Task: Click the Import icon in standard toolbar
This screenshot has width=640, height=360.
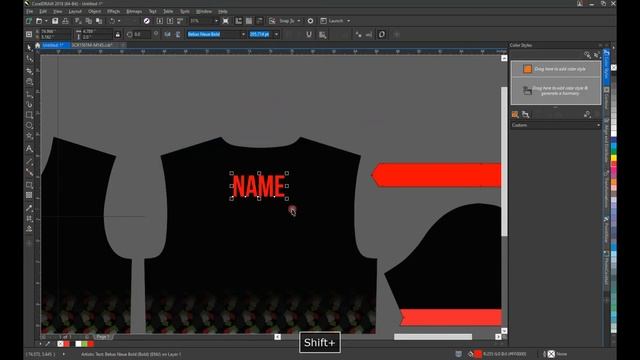Action: tap(160, 21)
